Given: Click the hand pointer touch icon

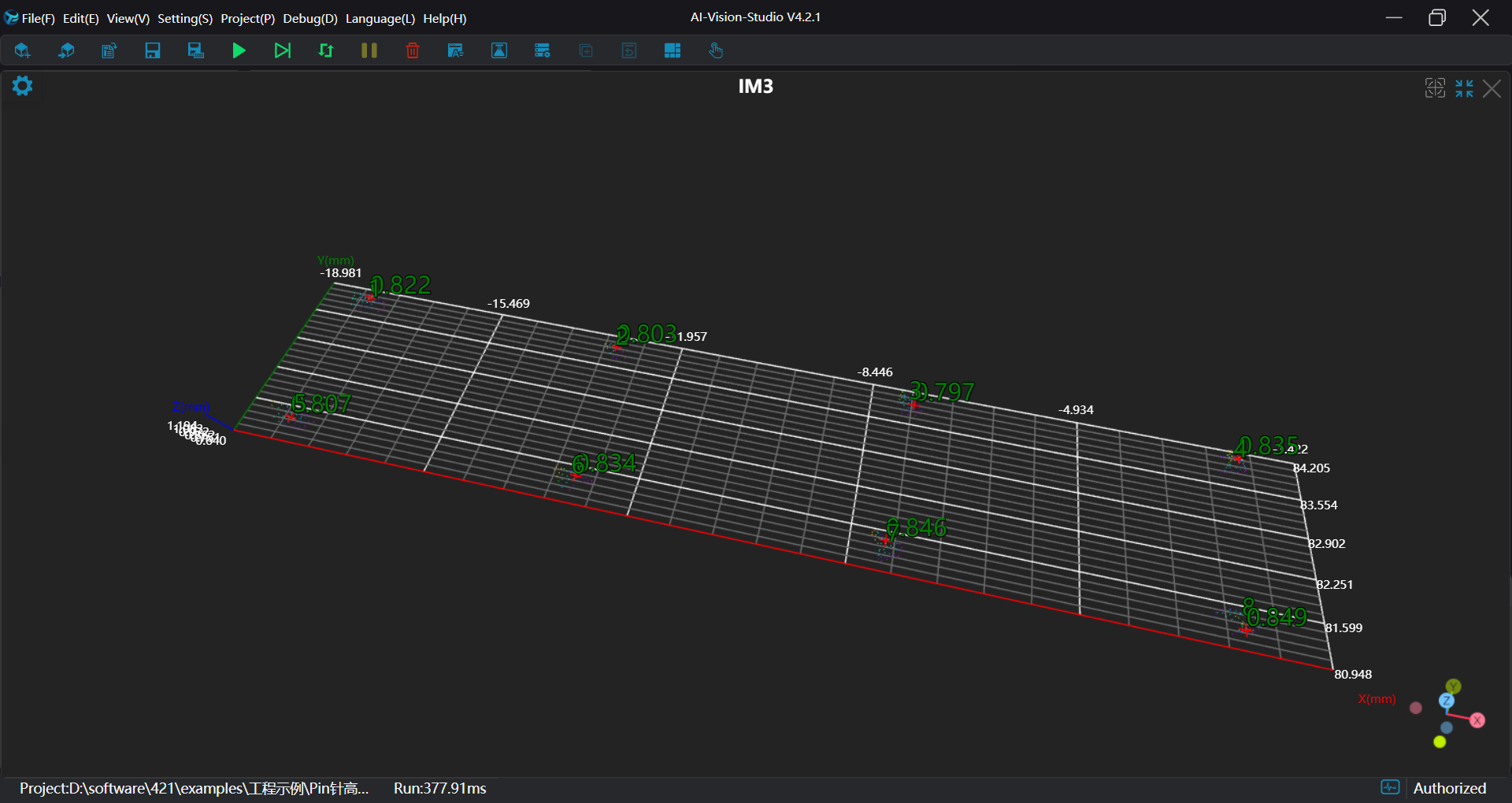Looking at the screenshot, I should click(x=715, y=51).
